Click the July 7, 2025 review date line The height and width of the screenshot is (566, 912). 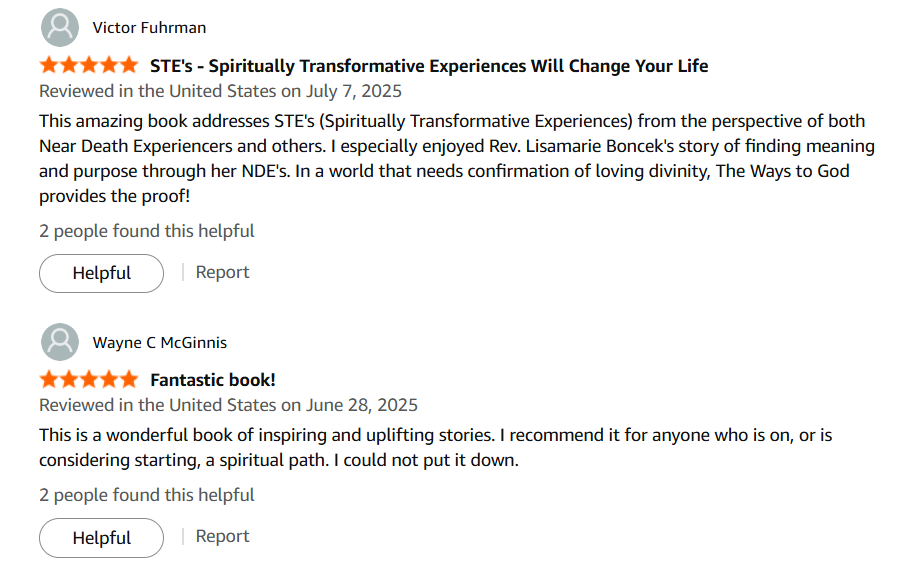coord(220,91)
